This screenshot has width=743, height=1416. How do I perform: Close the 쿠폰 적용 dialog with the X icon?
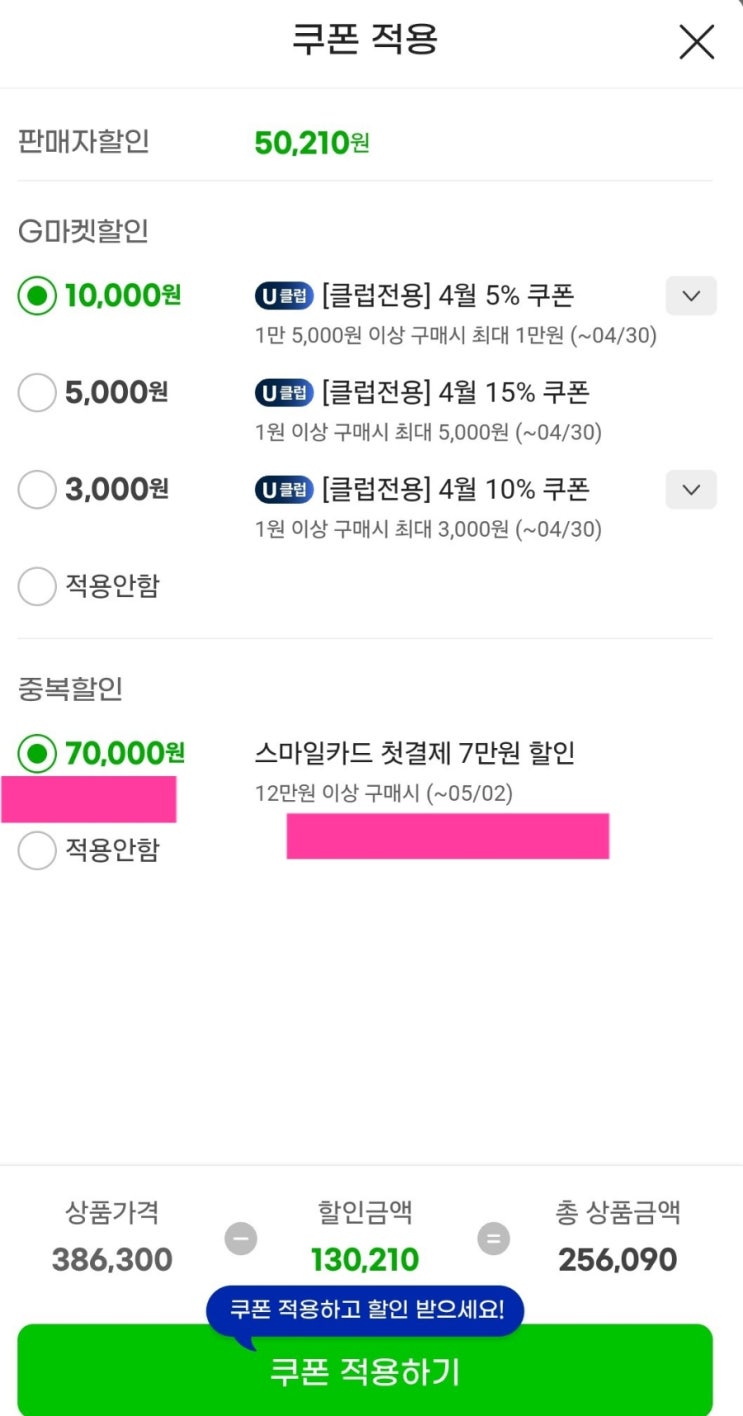click(x=696, y=42)
